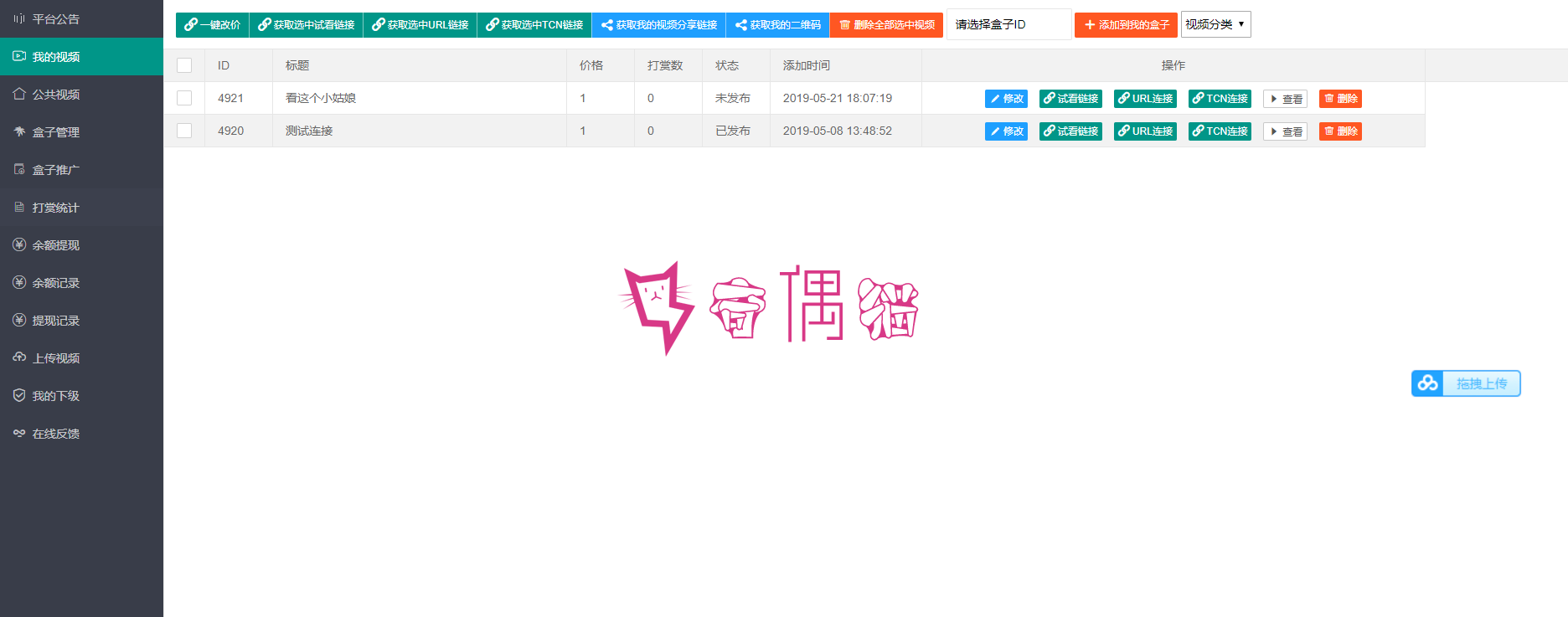Click 试看链接 for video 4921
This screenshot has height=617, width=1568.
coord(1070,99)
